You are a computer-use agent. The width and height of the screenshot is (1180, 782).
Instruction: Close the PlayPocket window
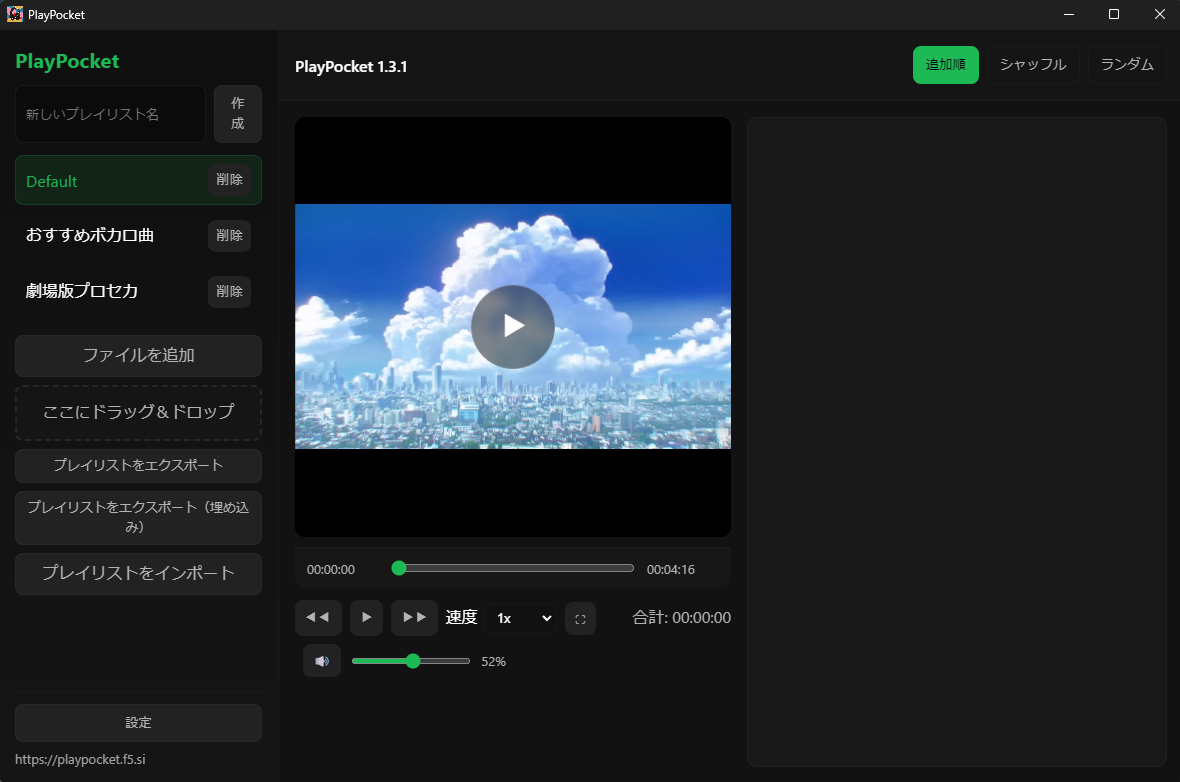pos(1159,14)
